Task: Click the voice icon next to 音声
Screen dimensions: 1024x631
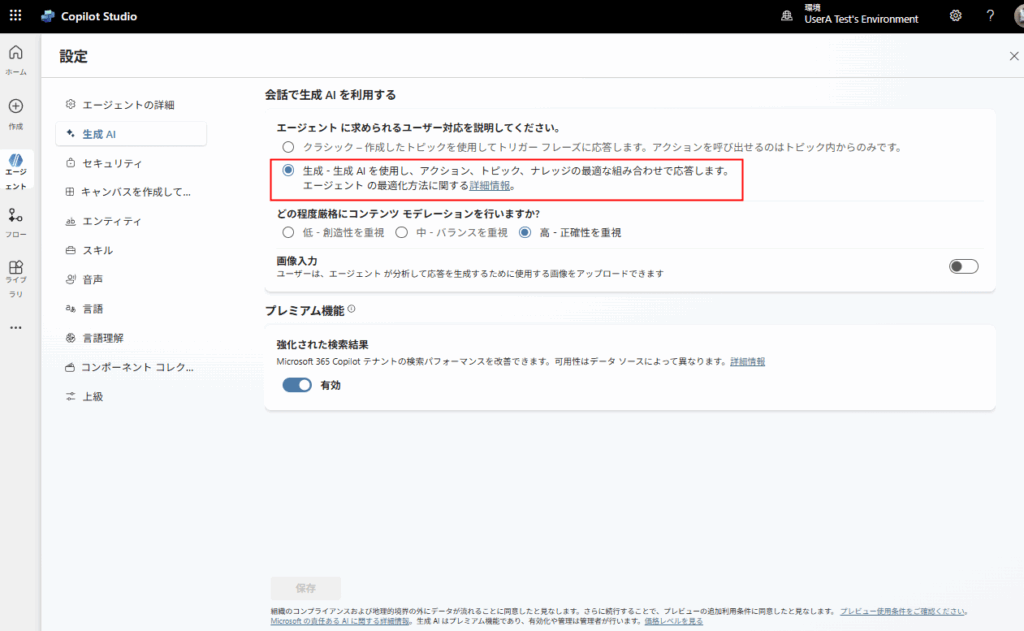Action: pos(71,279)
